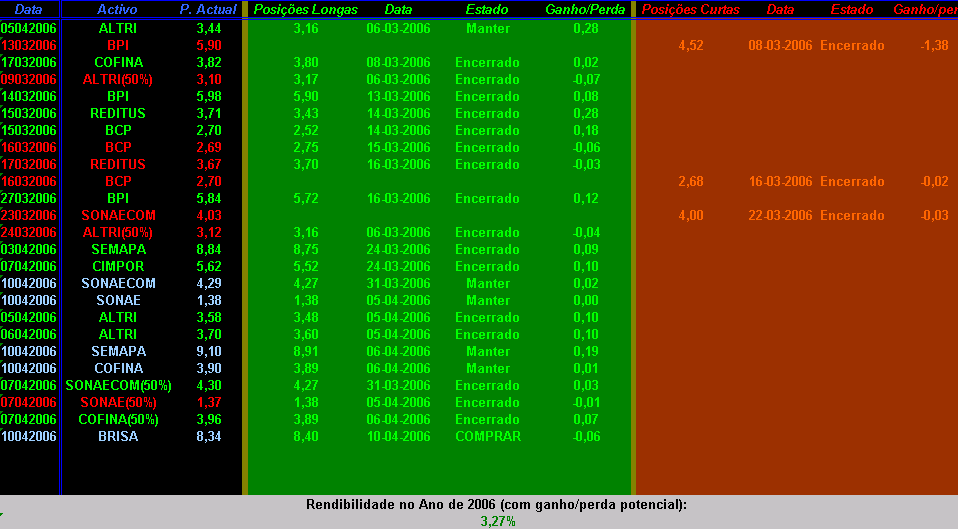Click the green 'Estado' header of long positions
Screen dimensions: 958x529
[487, 9]
